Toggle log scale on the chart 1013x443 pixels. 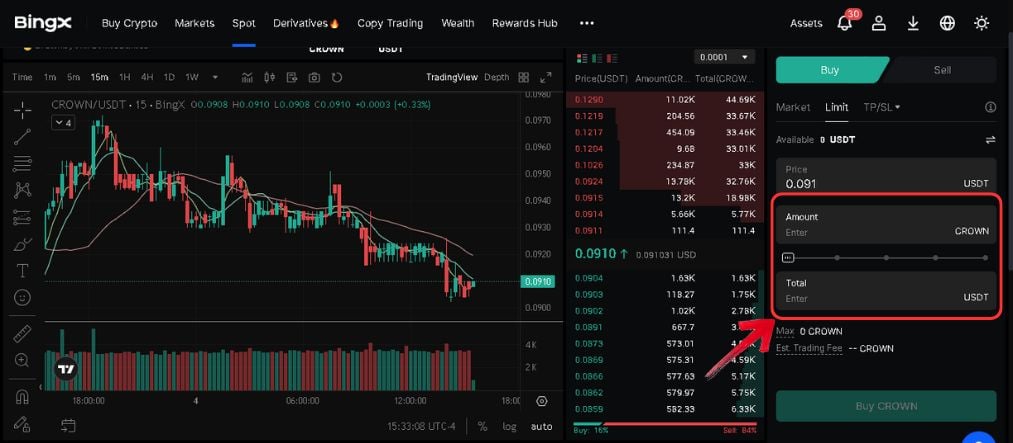point(510,426)
